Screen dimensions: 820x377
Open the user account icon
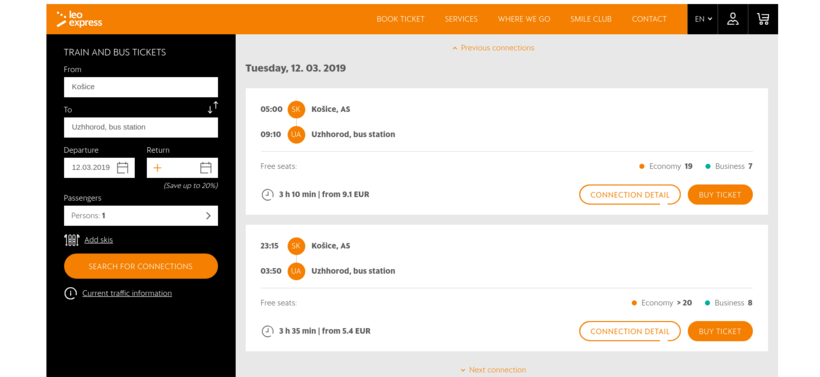(x=733, y=19)
